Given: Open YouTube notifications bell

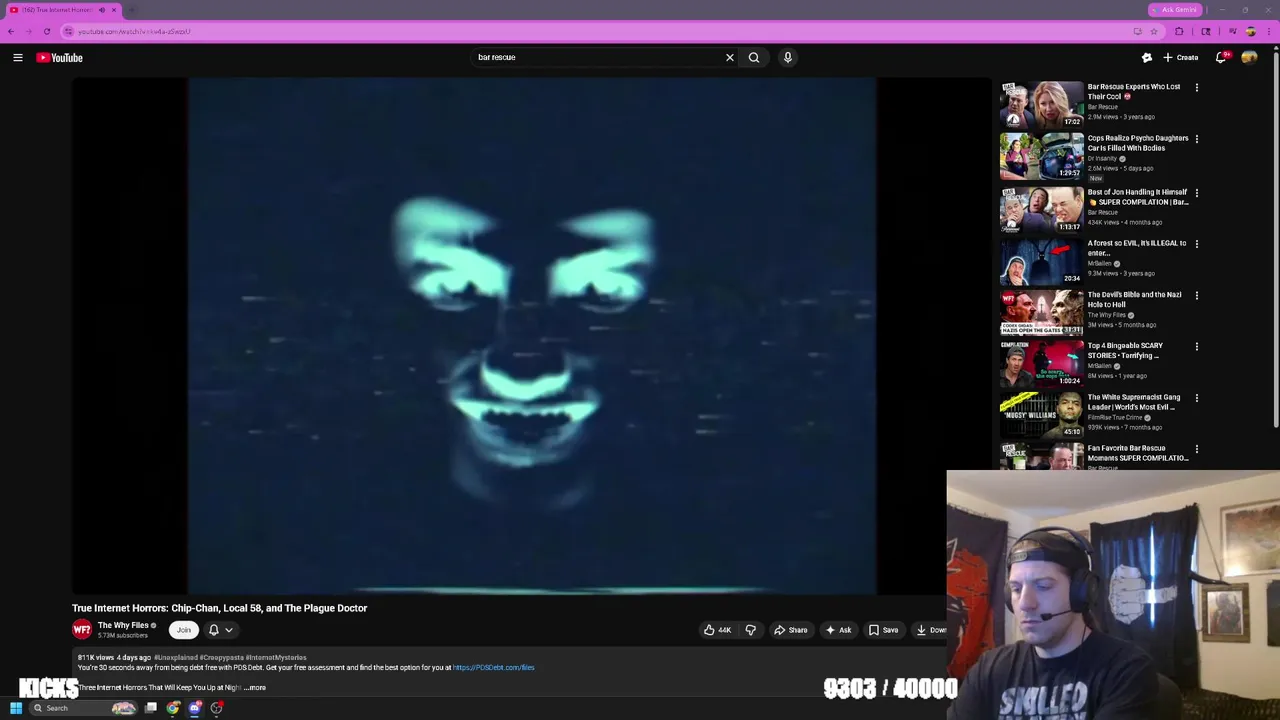Looking at the screenshot, I should pyautogui.click(x=1221, y=58).
